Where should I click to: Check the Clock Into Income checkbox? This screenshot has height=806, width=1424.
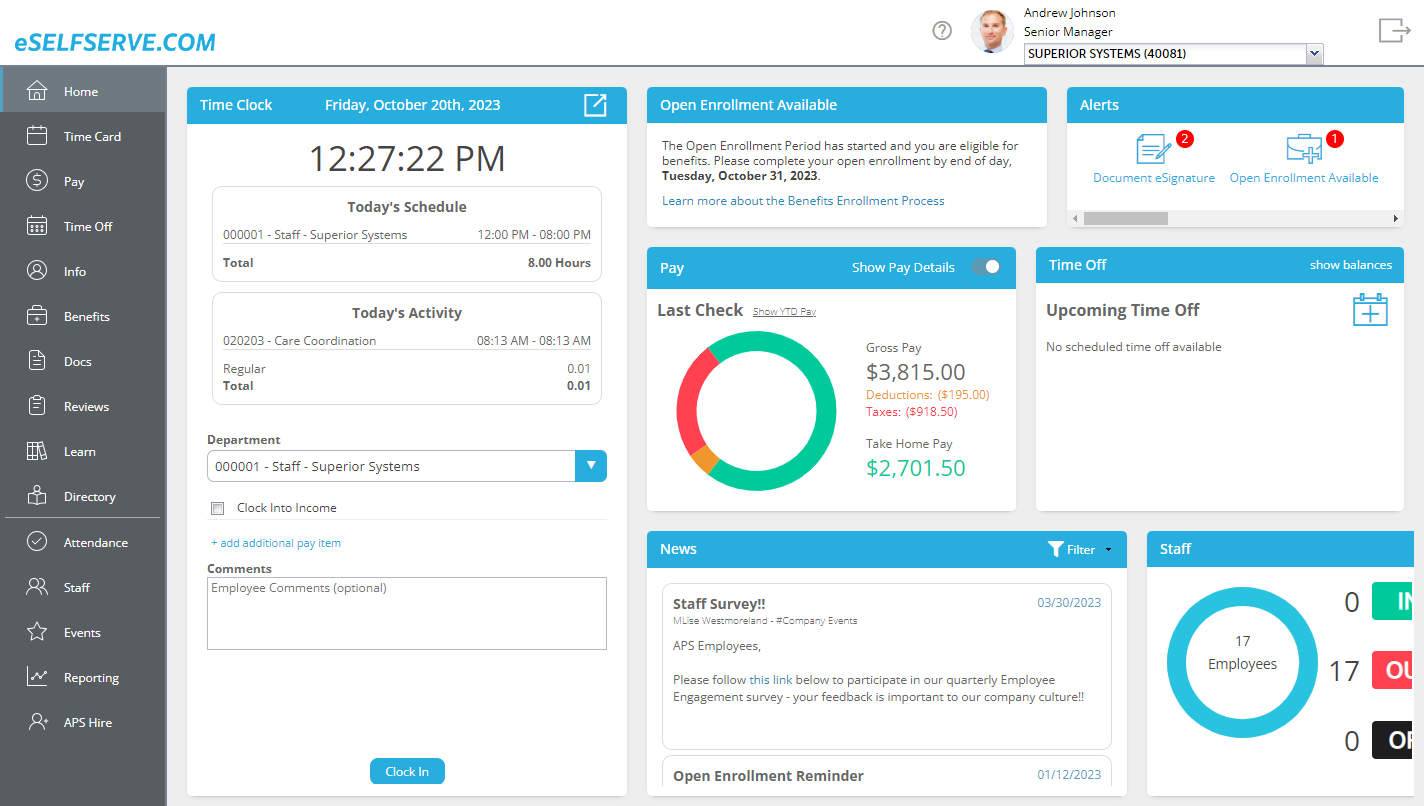tap(218, 508)
